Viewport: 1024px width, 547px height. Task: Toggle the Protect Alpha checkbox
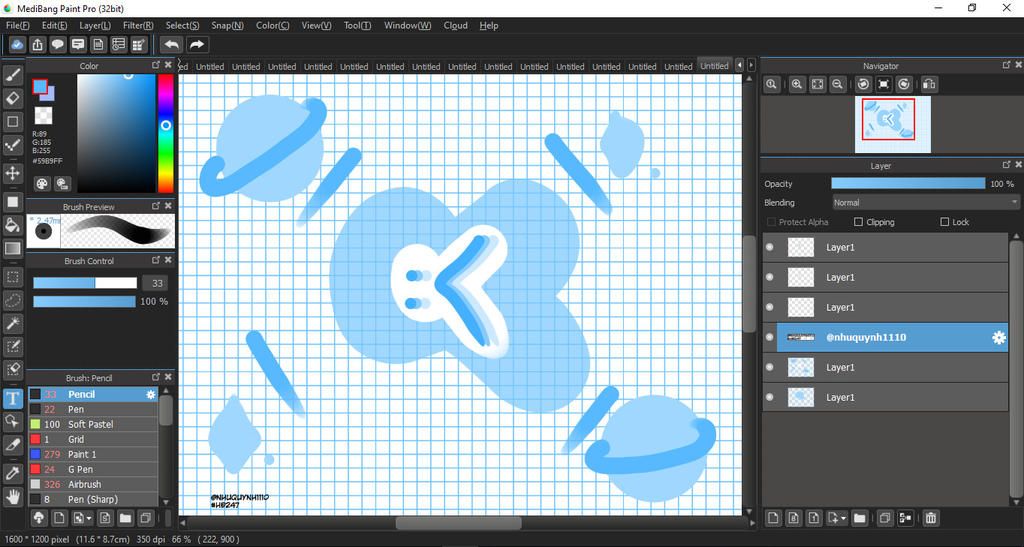pos(771,222)
